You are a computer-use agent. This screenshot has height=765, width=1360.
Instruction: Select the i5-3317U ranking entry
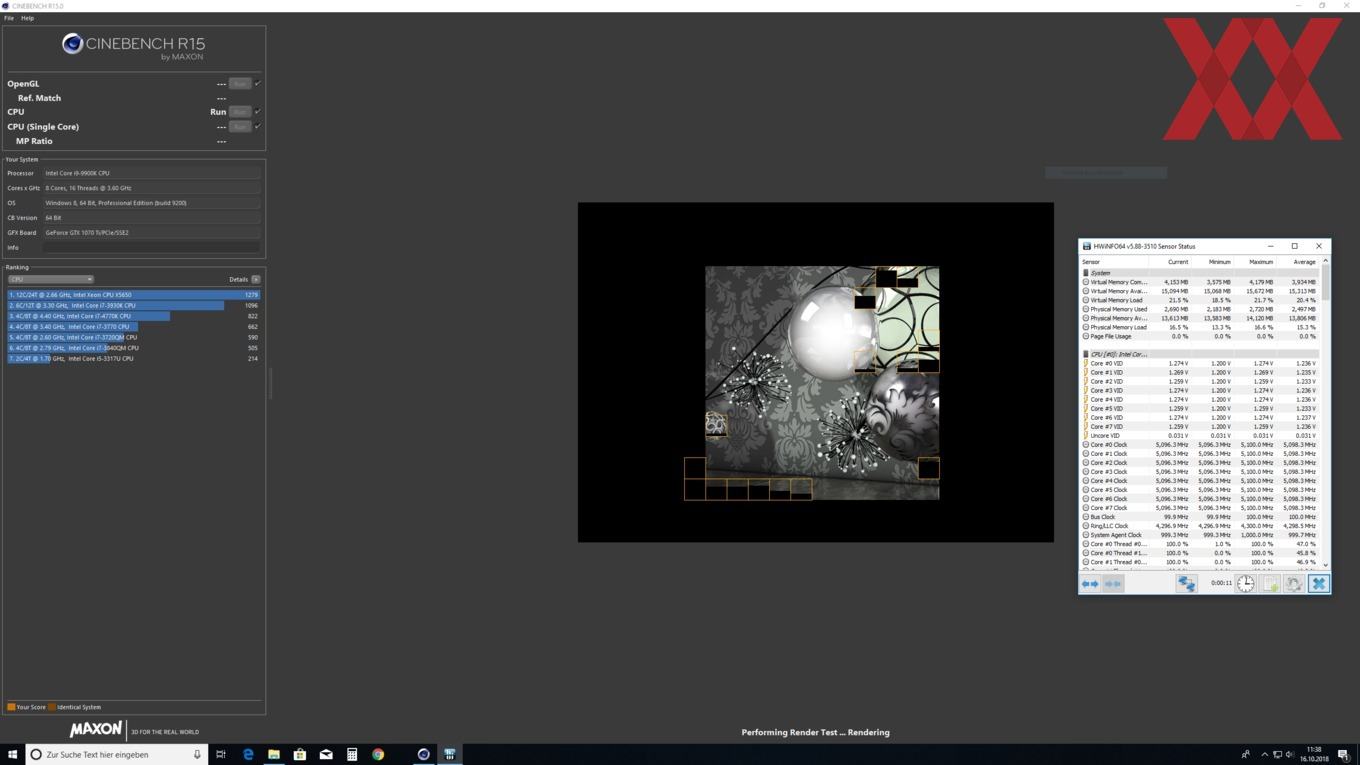pyautogui.click(x=133, y=358)
